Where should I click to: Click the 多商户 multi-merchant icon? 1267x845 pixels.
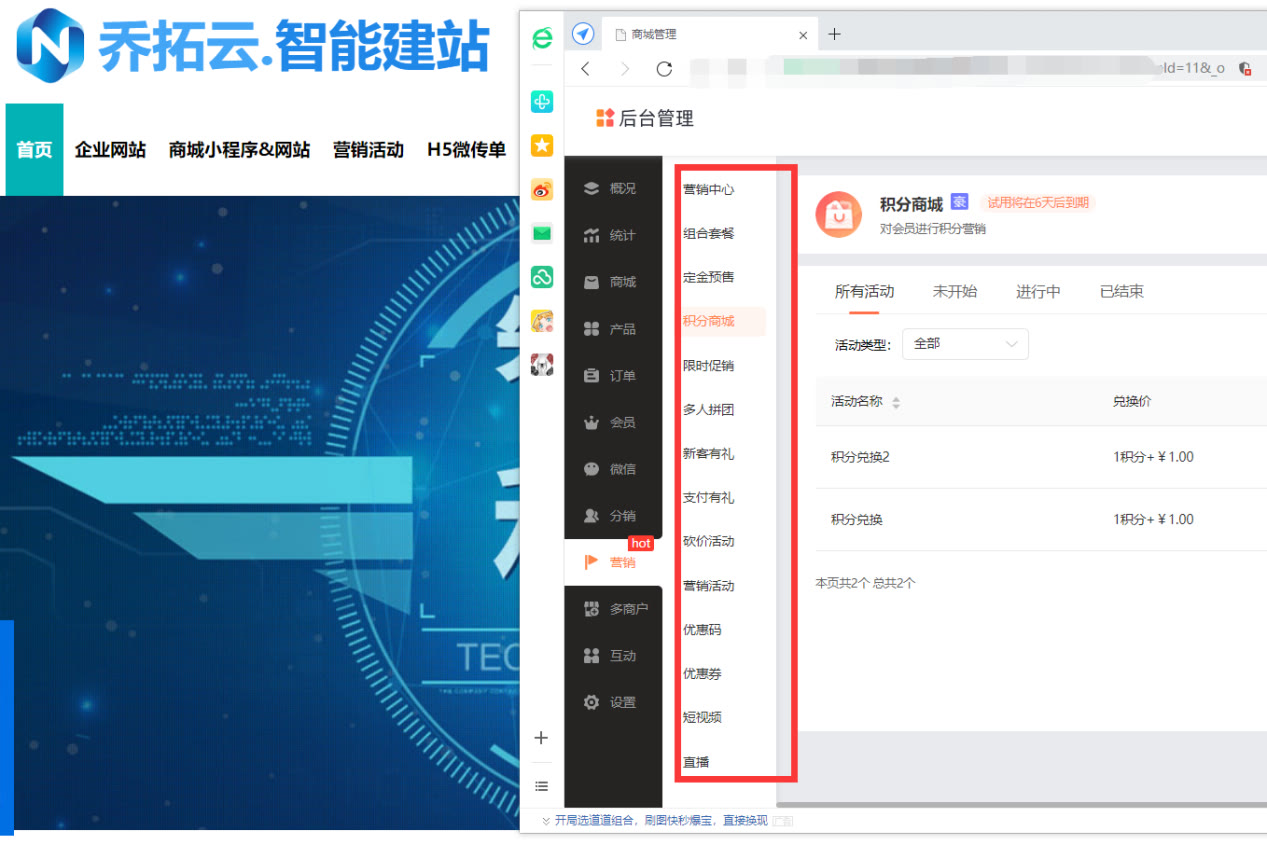pos(611,608)
